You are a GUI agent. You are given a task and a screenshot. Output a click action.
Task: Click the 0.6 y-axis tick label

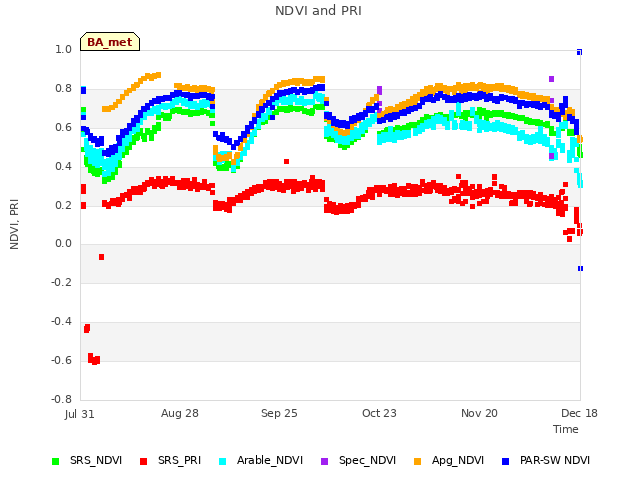click(x=63, y=127)
